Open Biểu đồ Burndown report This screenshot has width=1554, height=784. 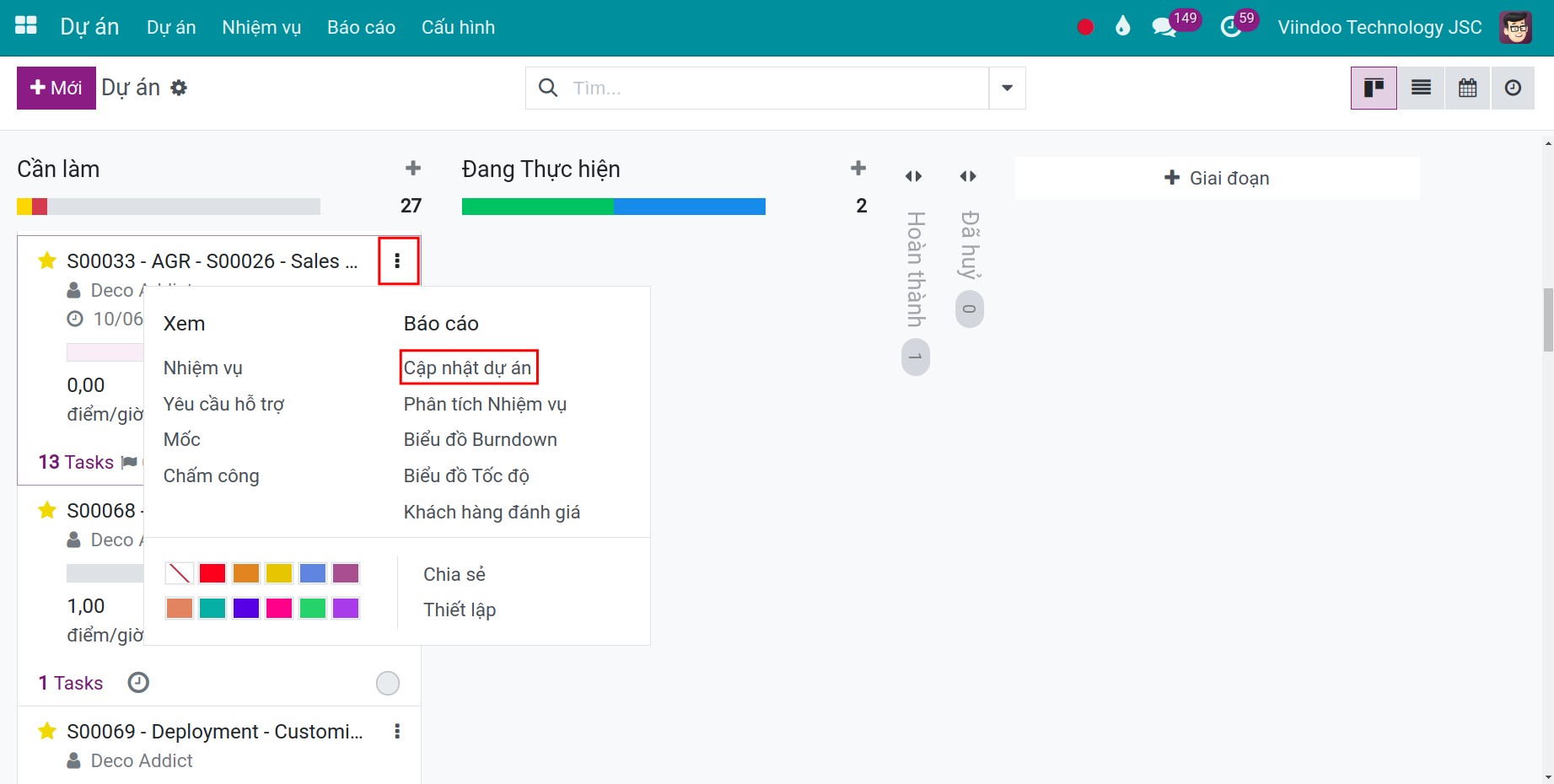[480, 439]
